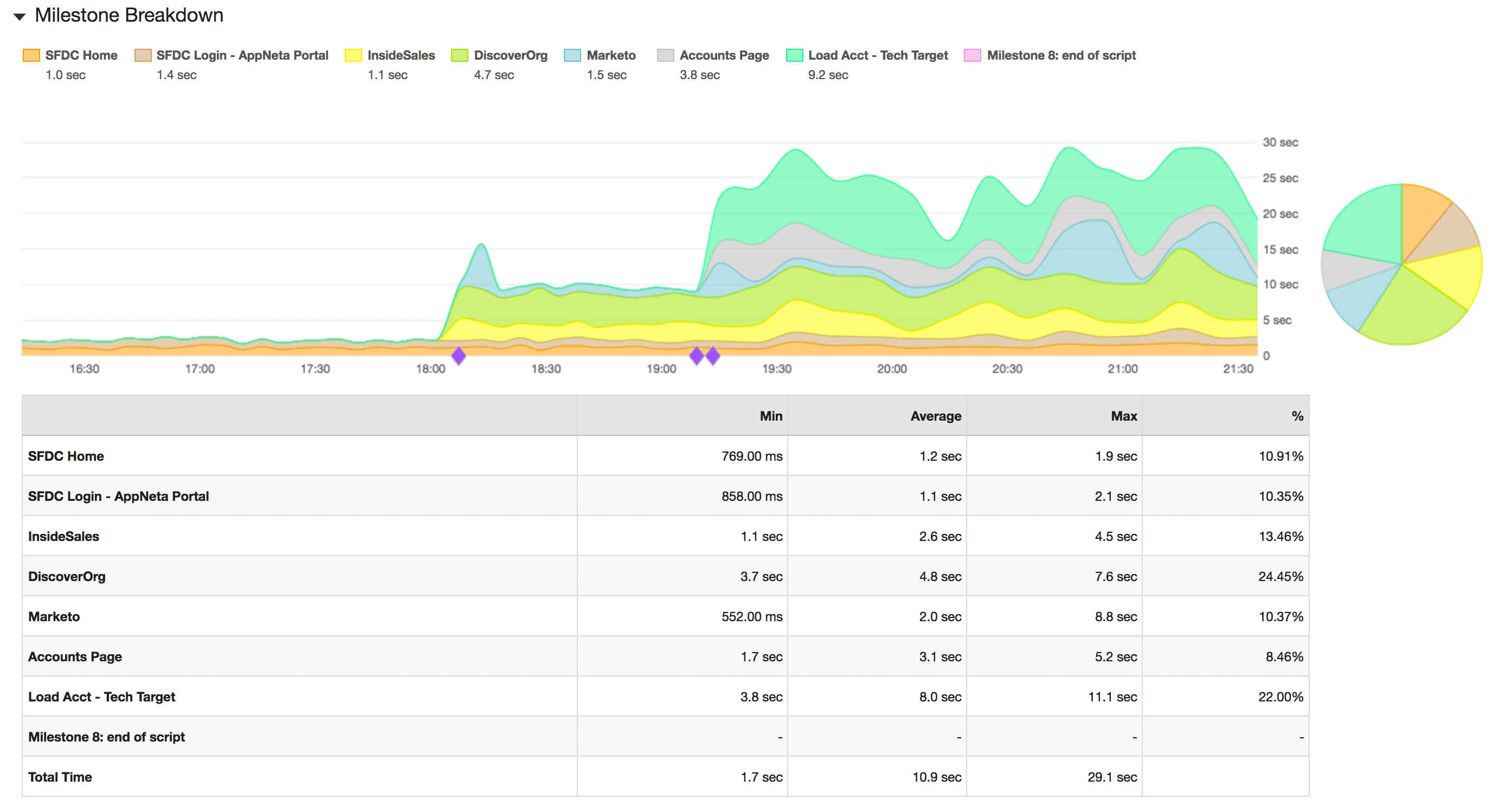Collapse the Milestone Breakdown section

point(19,16)
